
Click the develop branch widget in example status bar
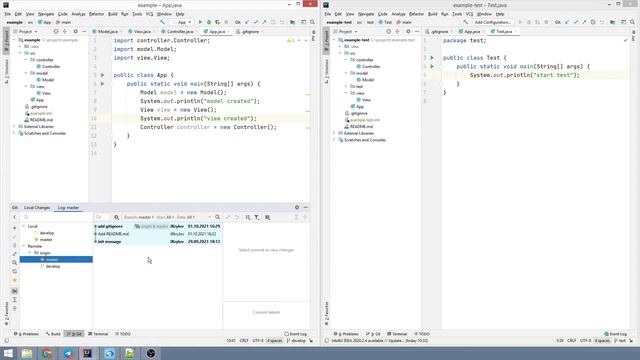point(296,340)
